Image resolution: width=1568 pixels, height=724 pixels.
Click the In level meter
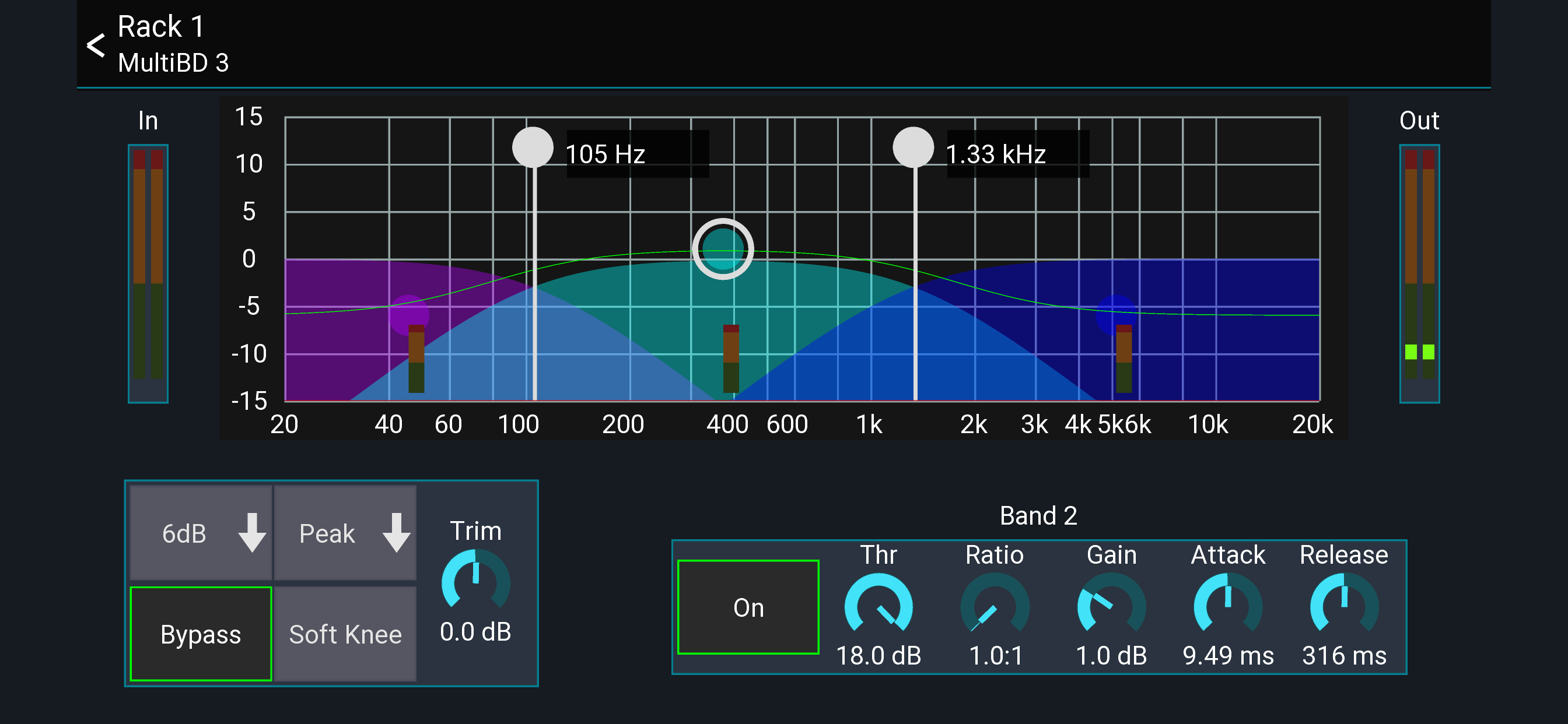pos(148,273)
